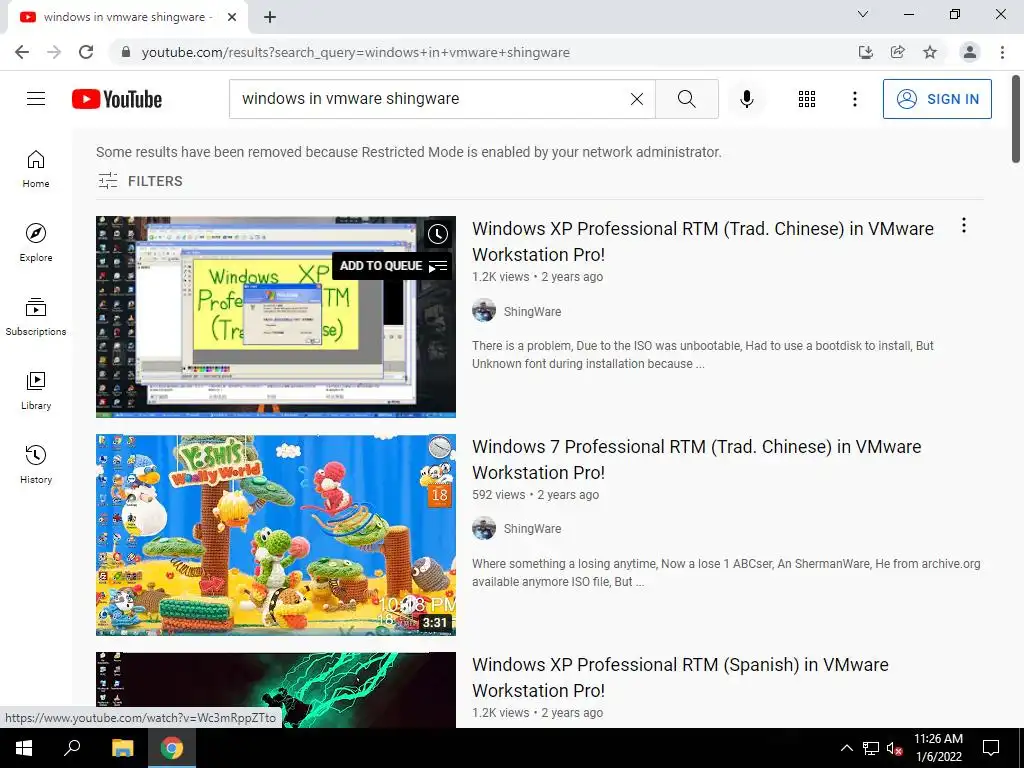The width and height of the screenshot is (1024, 768).
Task: Click ADD TO QUEUE on first thumbnail
Action: 392,266
